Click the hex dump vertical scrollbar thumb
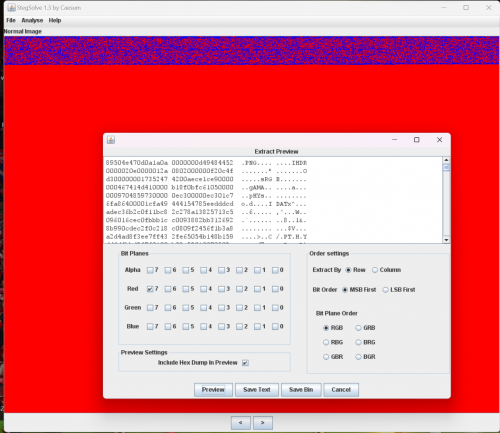The image size is (500, 433). [446, 167]
